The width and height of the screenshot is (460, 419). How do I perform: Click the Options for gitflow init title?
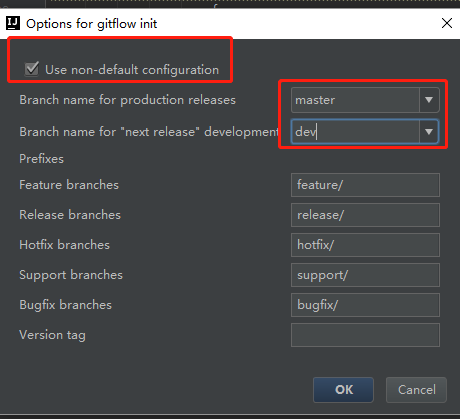pos(92,24)
